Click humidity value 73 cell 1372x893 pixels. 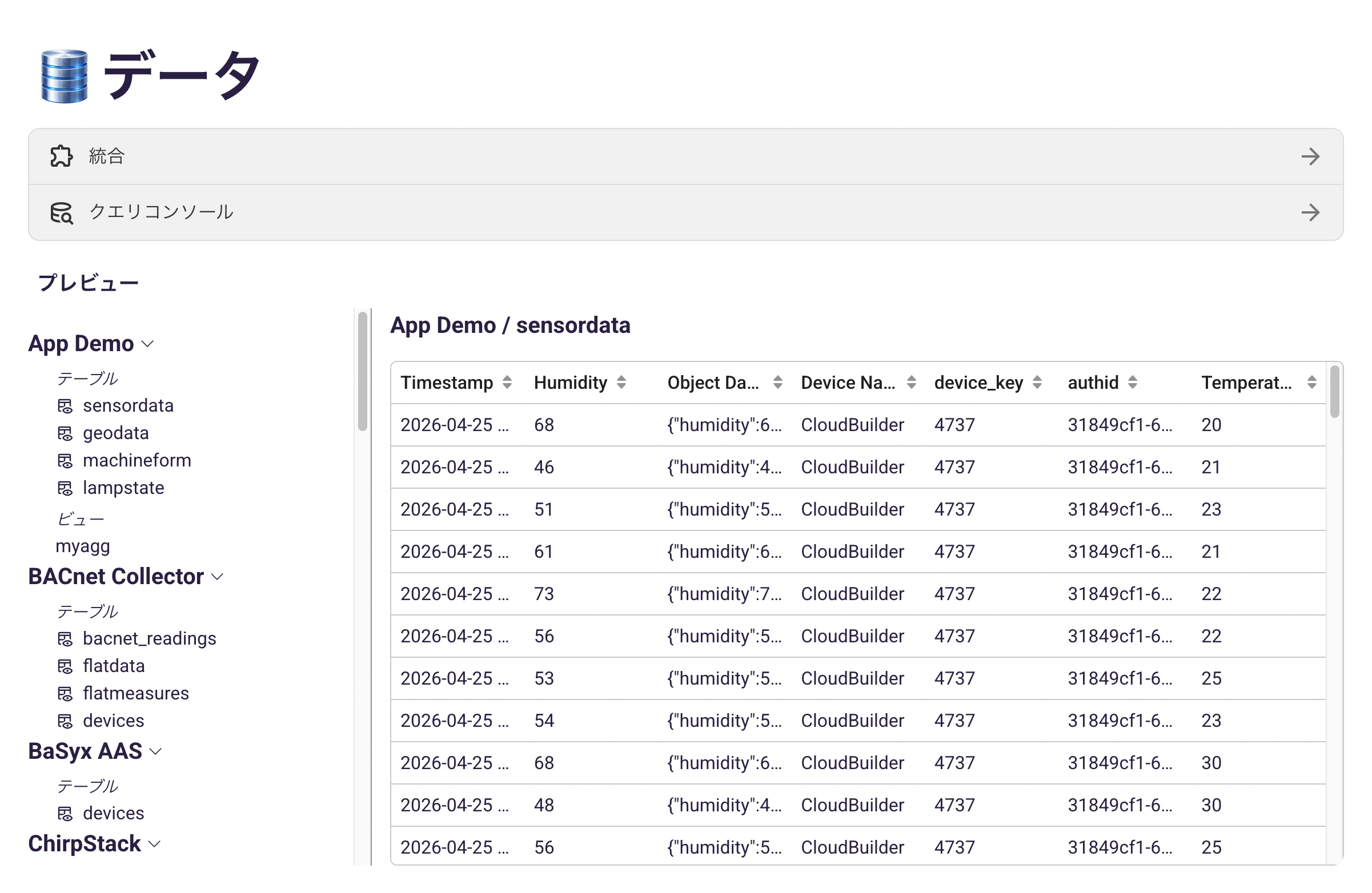(x=544, y=594)
